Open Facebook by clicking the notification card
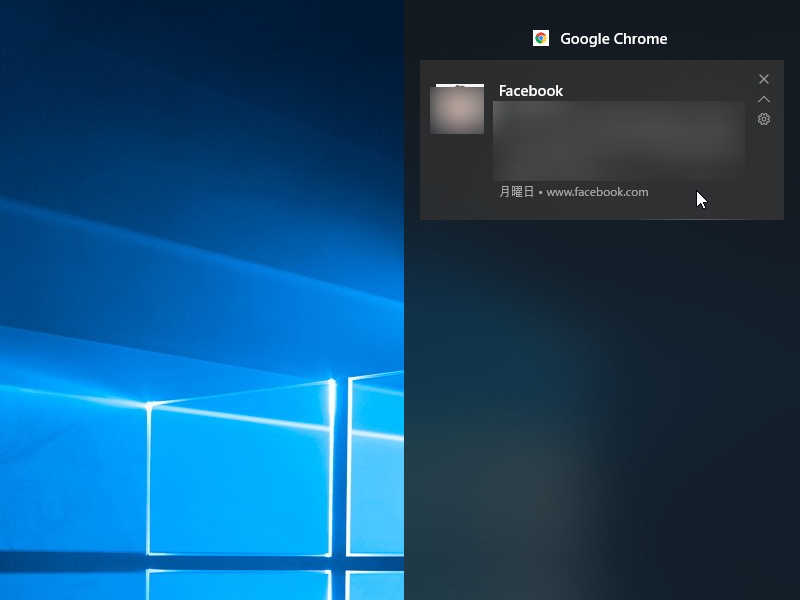This screenshot has height=600, width=800. coord(600,140)
